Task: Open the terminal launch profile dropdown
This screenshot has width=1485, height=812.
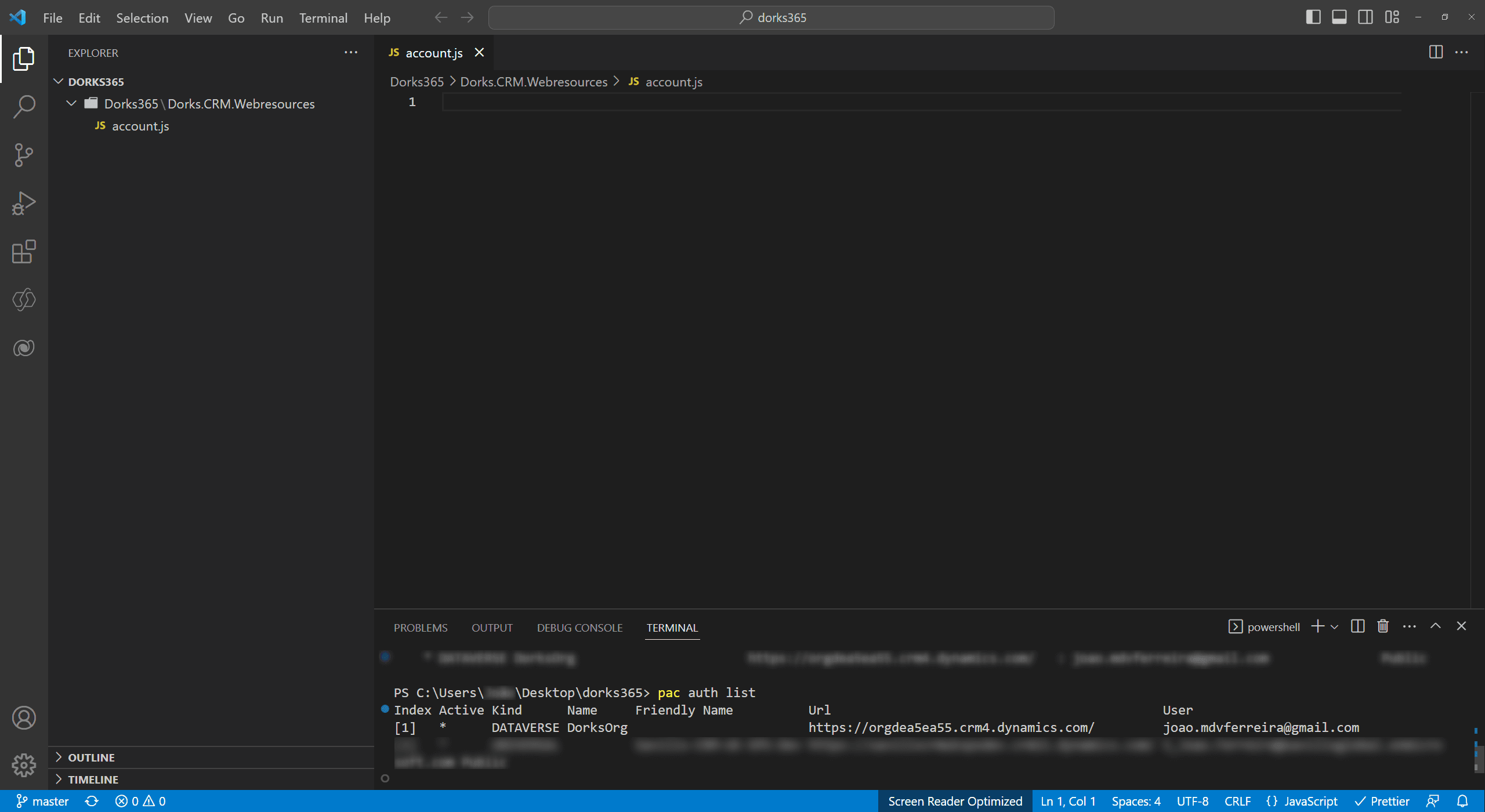Action: pyautogui.click(x=1334, y=627)
